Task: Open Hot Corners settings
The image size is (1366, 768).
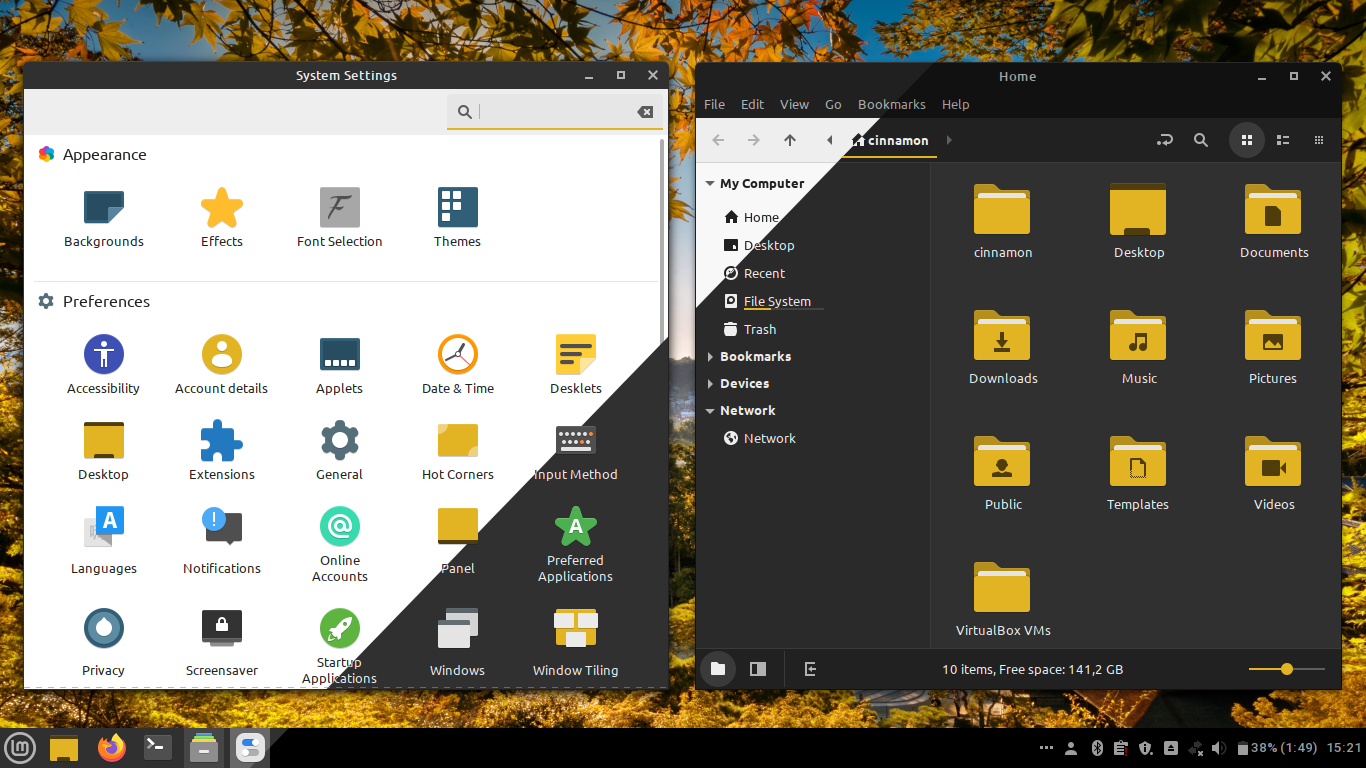Action: tap(458, 451)
